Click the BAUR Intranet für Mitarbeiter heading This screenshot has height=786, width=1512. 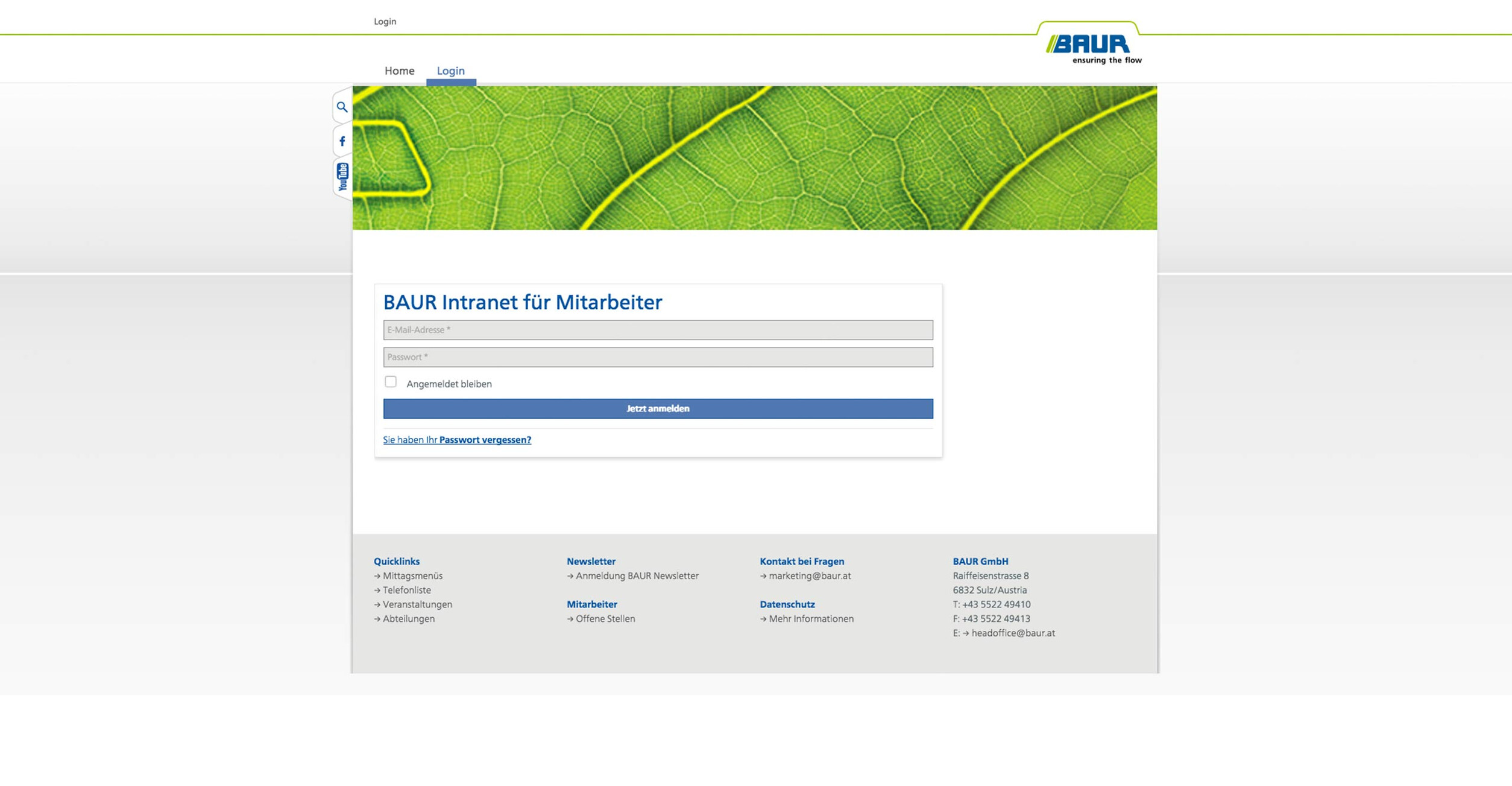tap(523, 302)
